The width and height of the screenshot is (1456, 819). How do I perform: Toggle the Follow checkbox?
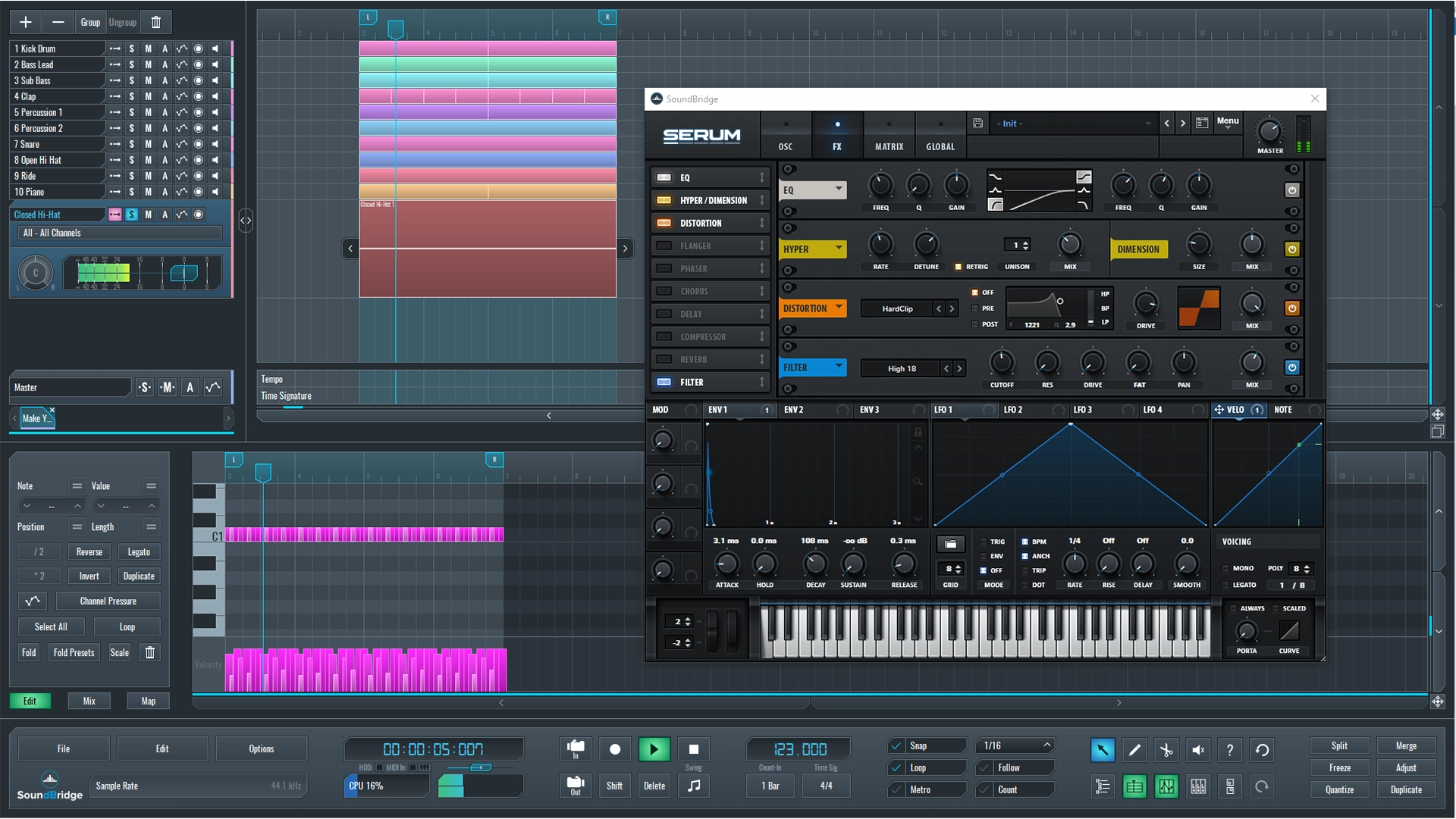[985, 767]
